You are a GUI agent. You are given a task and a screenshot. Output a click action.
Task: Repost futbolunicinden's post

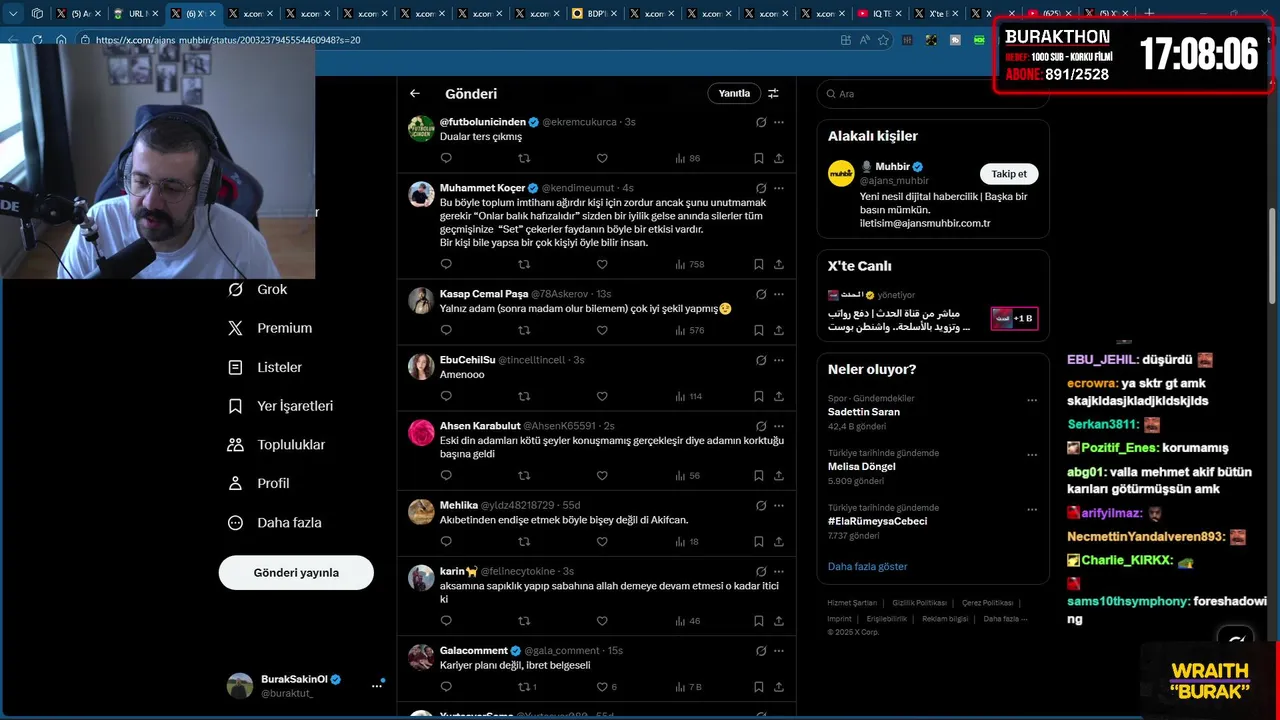click(524, 158)
